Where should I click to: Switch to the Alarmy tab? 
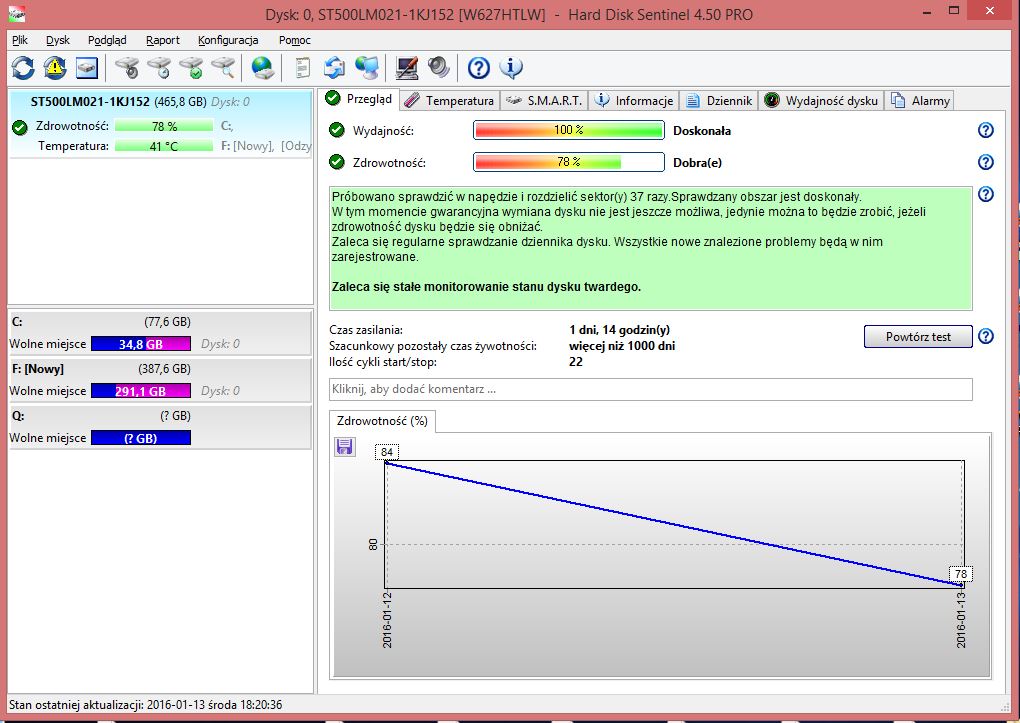[x=920, y=101]
